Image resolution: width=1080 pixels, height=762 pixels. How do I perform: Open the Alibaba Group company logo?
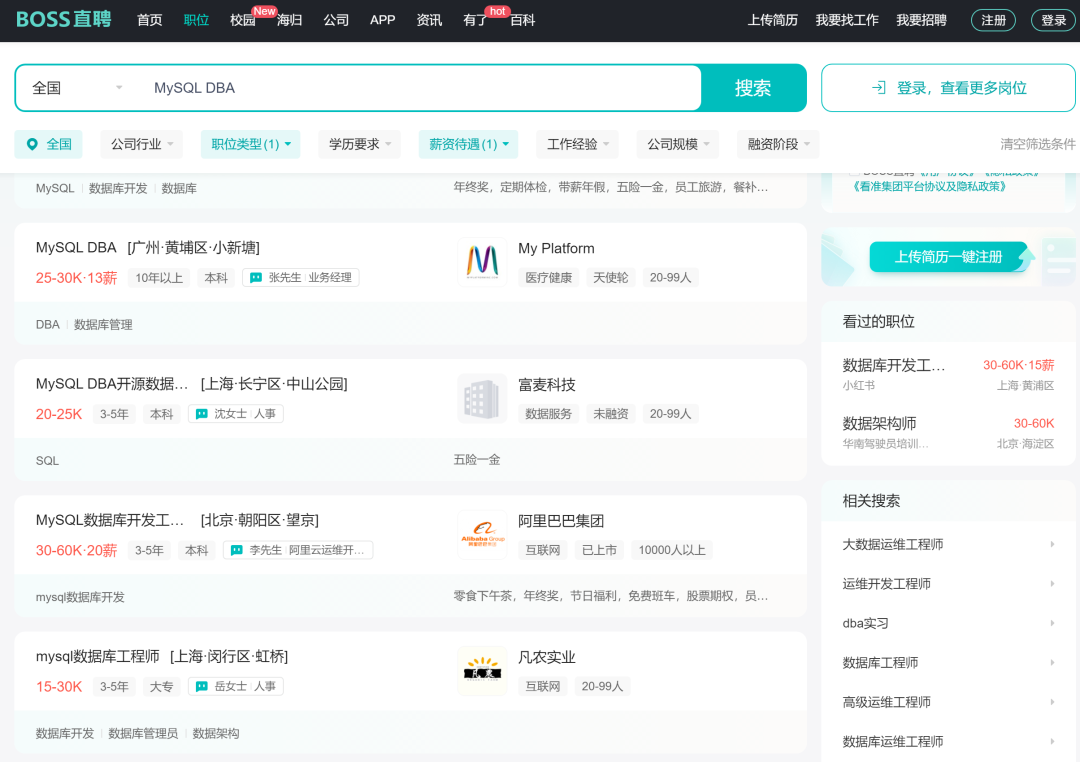pos(482,535)
